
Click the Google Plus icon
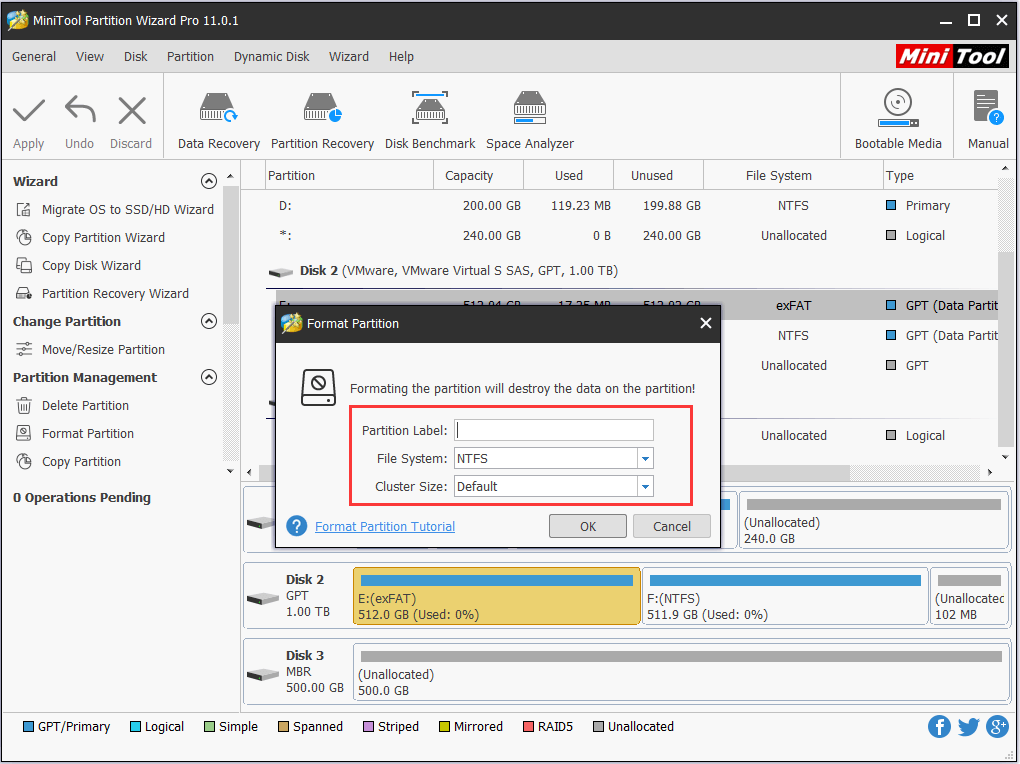coord(997,726)
